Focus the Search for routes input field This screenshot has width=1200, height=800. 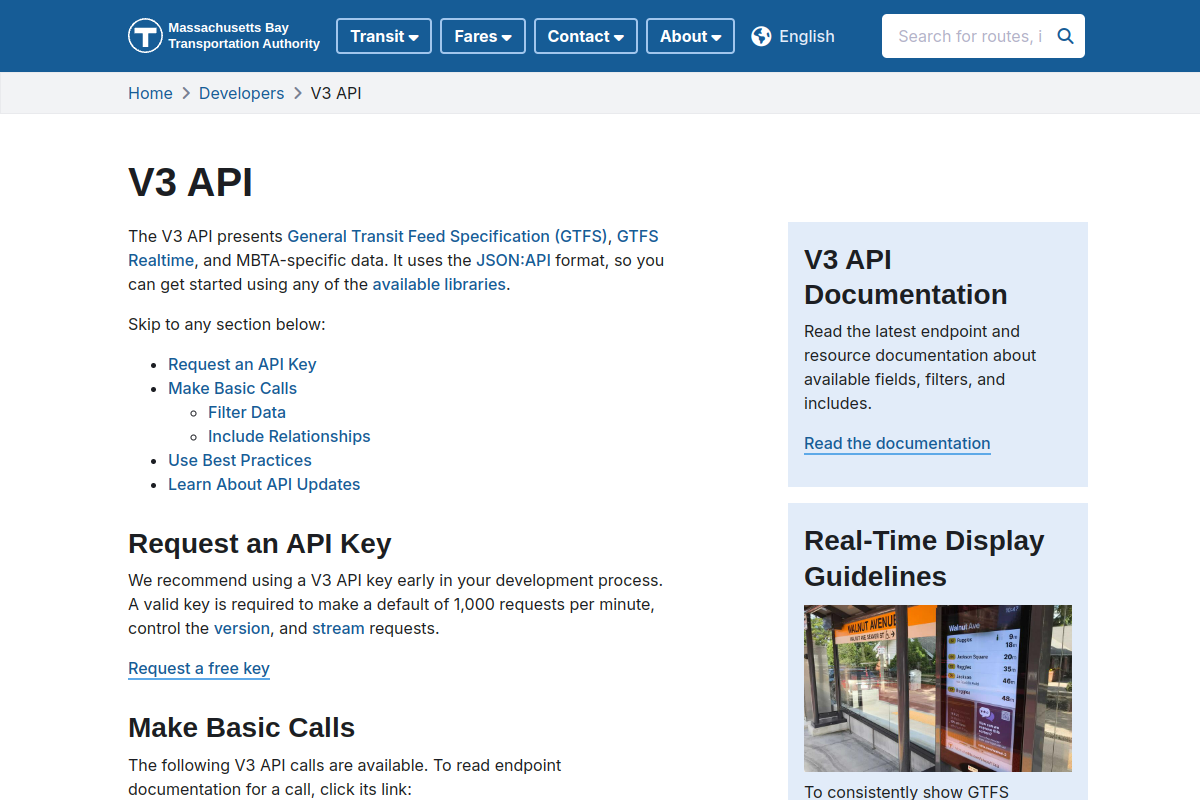(969, 36)
